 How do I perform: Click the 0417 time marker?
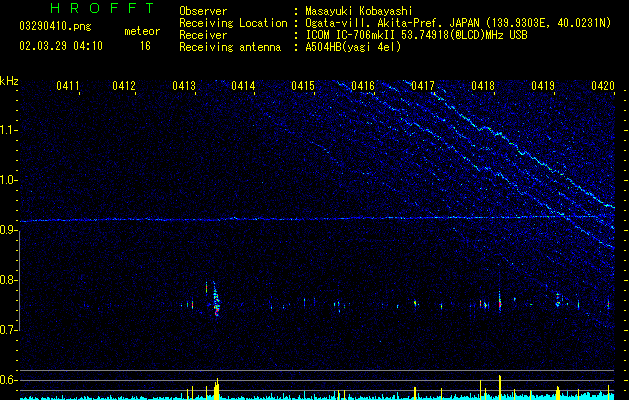(x=423, y=86)
